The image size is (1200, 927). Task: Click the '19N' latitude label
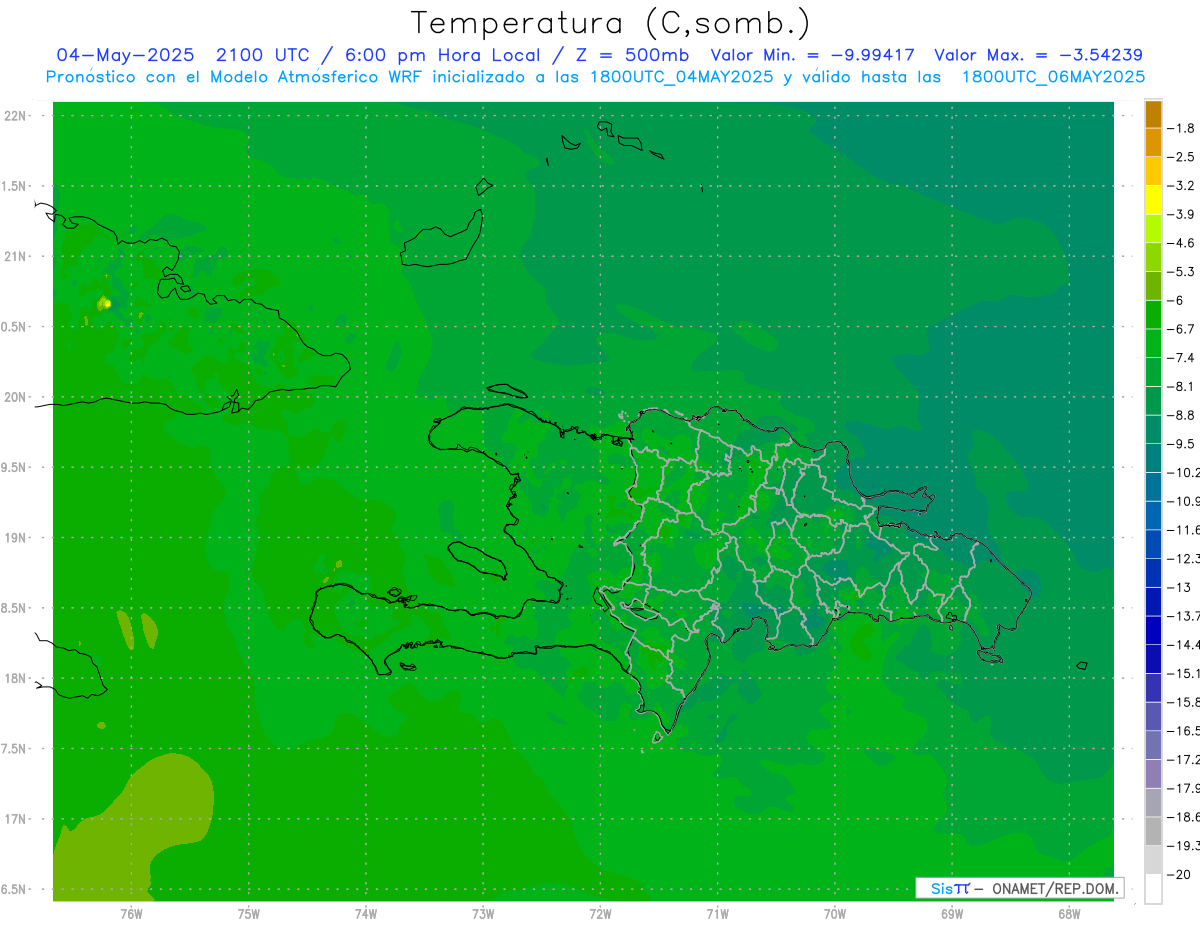click(x=15, y=538)
